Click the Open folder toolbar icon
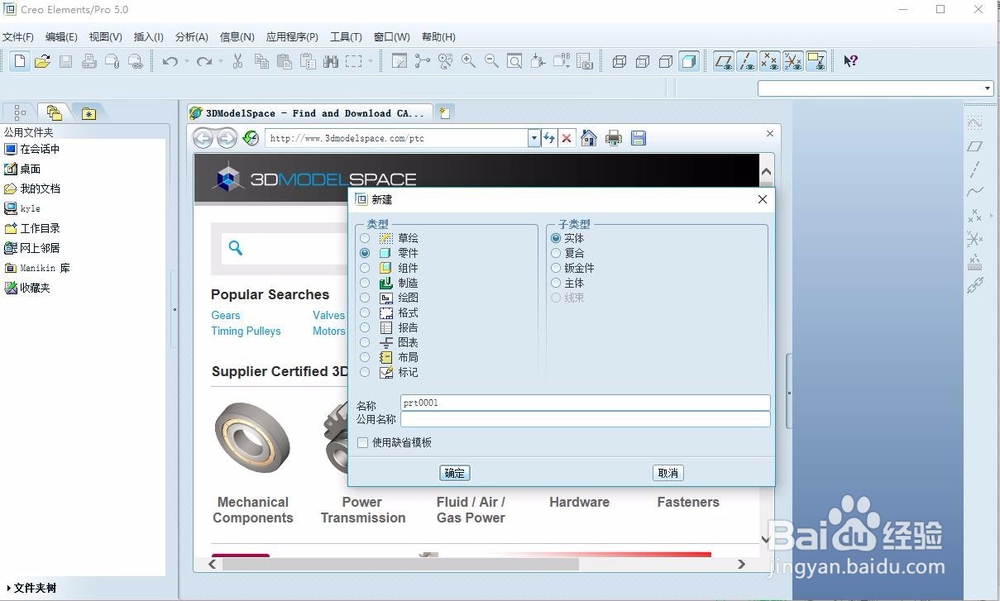 click(43, 61)
